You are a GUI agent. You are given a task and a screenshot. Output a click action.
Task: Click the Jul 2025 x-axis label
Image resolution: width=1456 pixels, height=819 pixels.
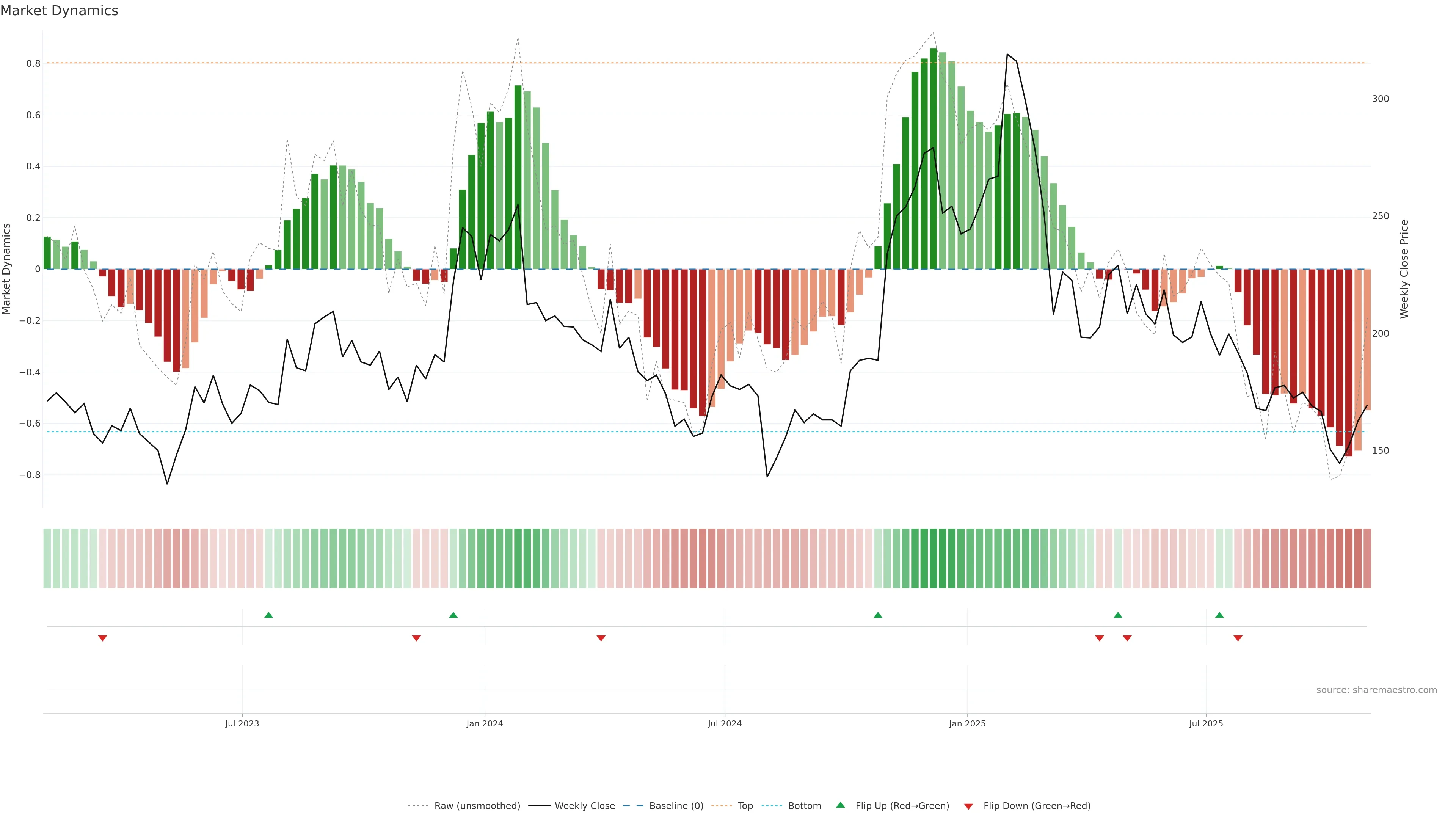1206,723
